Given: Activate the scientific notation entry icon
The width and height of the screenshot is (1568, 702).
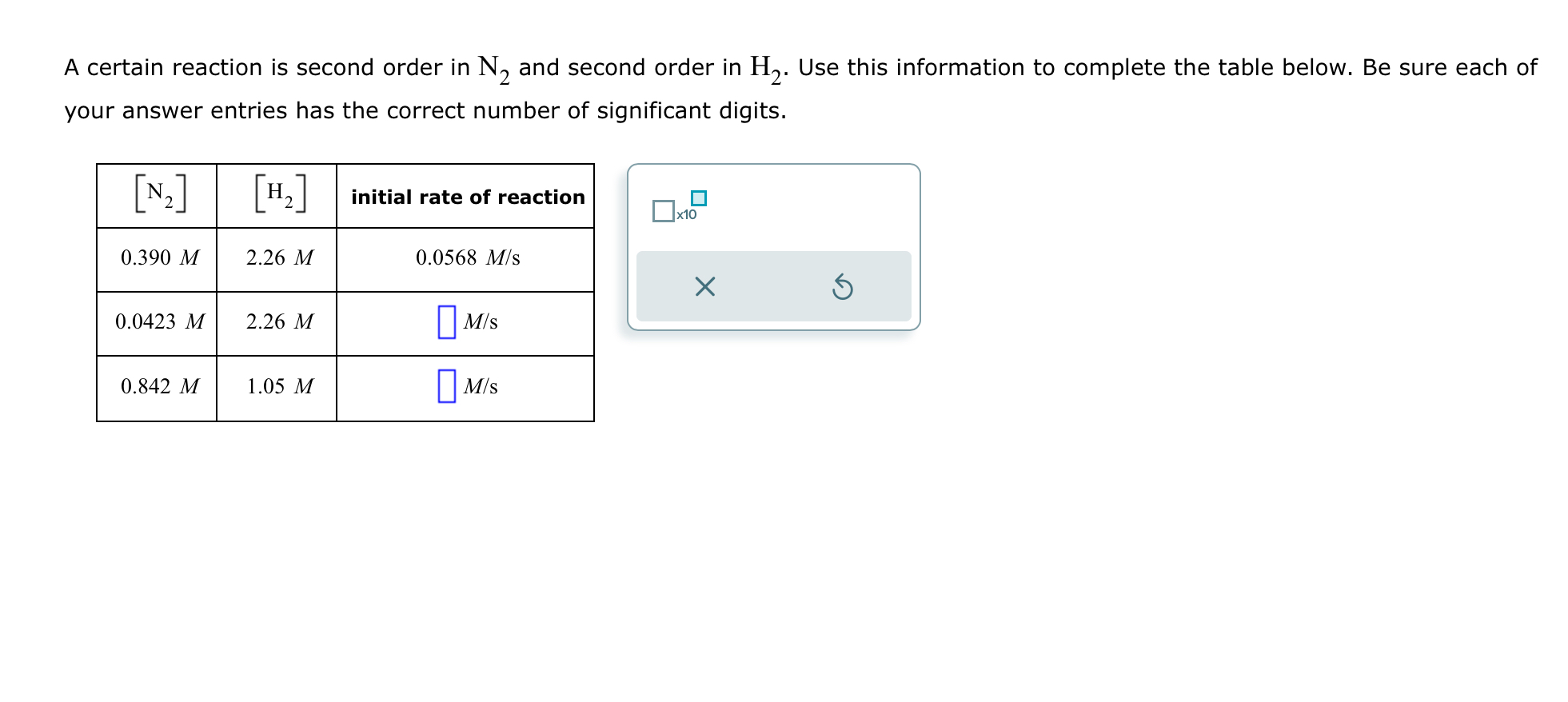Looking at the screenshot, I should 678,209.
